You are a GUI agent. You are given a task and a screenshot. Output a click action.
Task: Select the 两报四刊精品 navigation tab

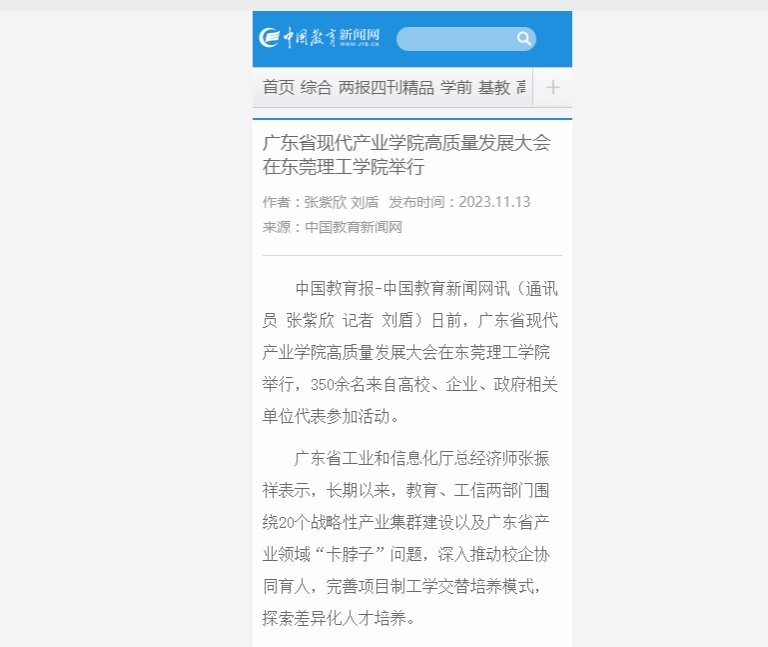coord(386,88)
